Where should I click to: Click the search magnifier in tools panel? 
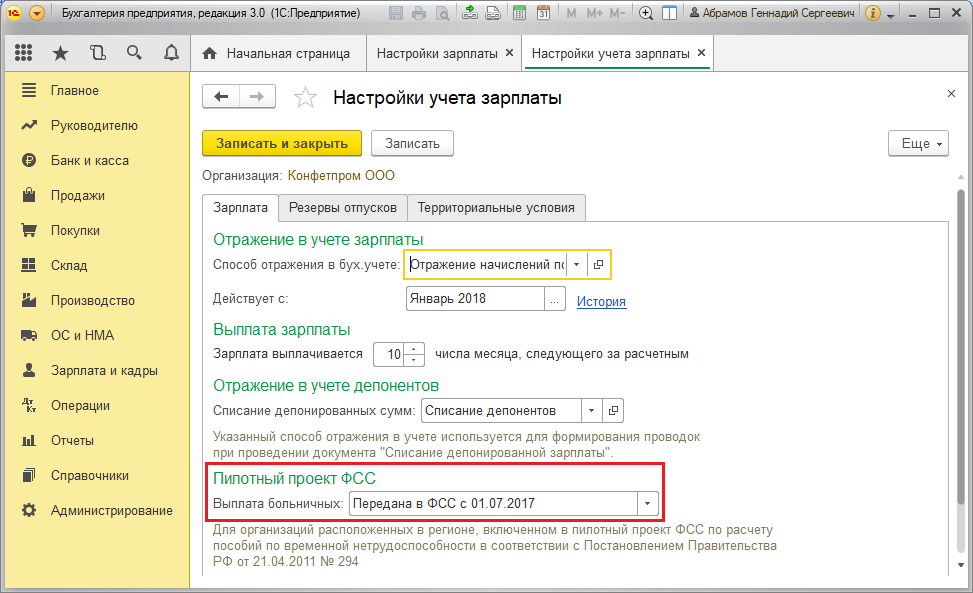(x=134, y=53)
